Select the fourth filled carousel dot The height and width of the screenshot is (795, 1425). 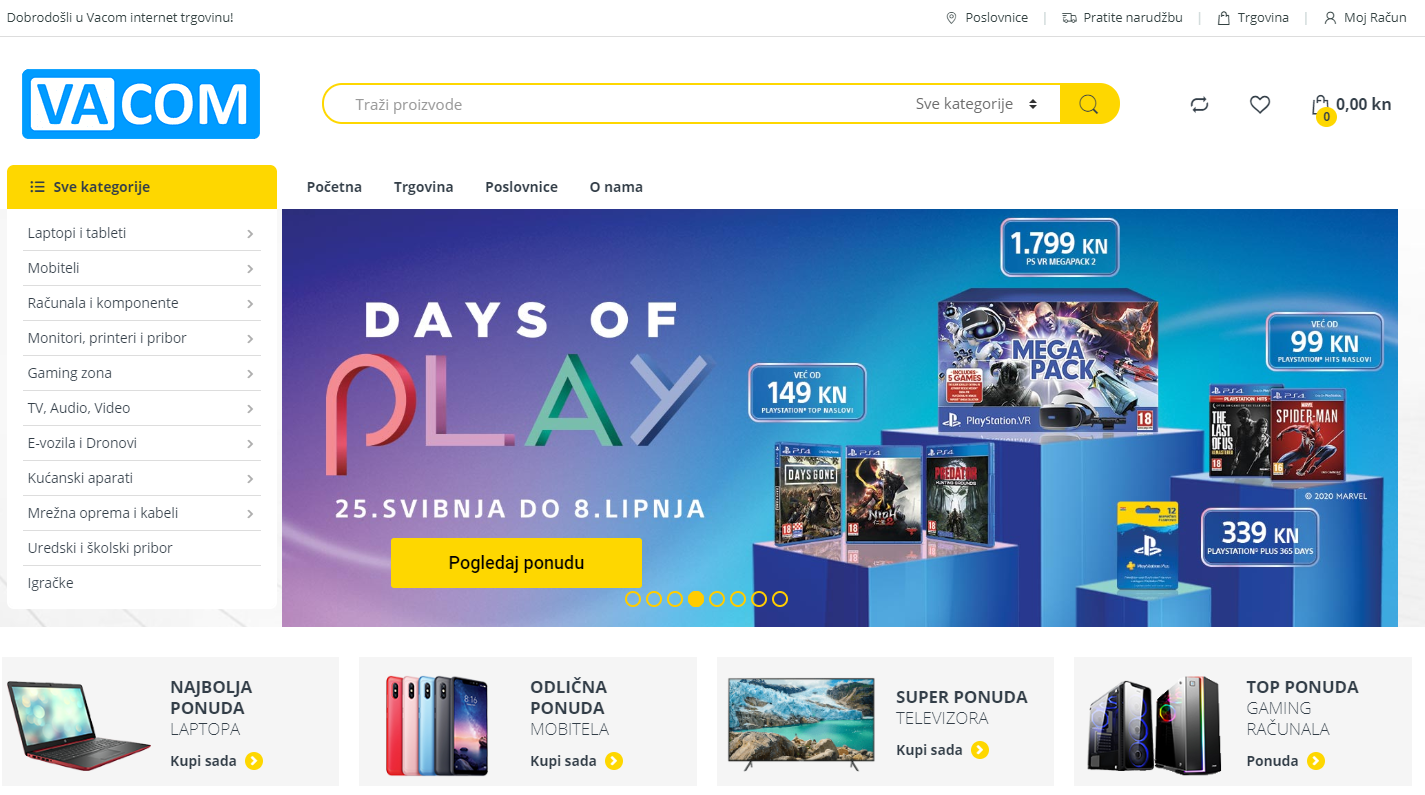(696, 599)
